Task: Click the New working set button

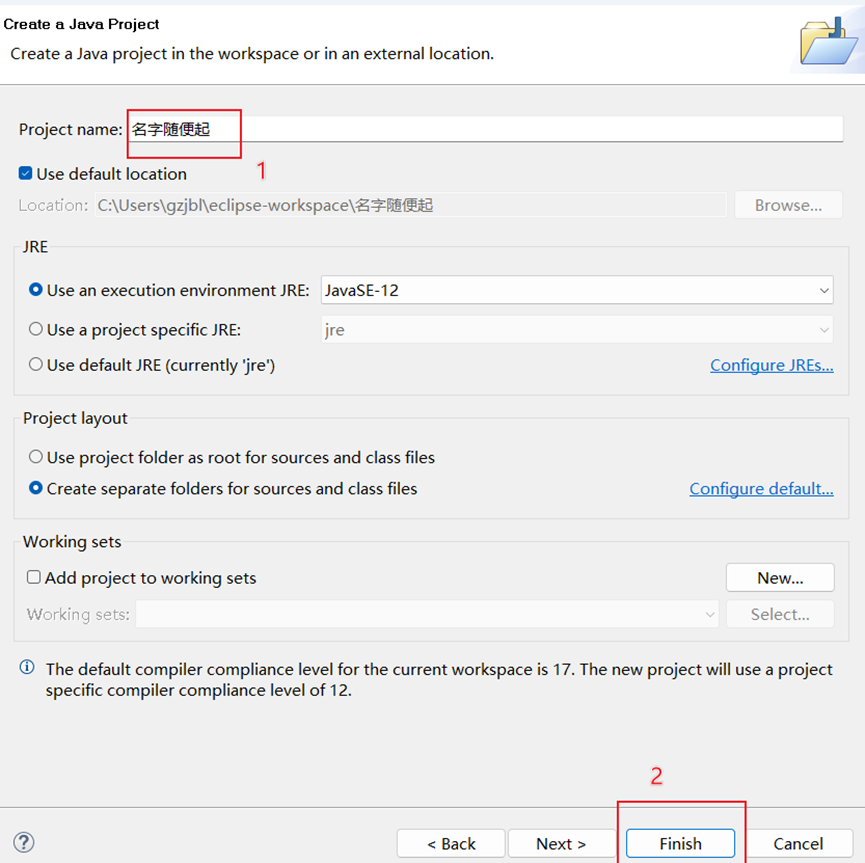Action: [x=780, y=578]
